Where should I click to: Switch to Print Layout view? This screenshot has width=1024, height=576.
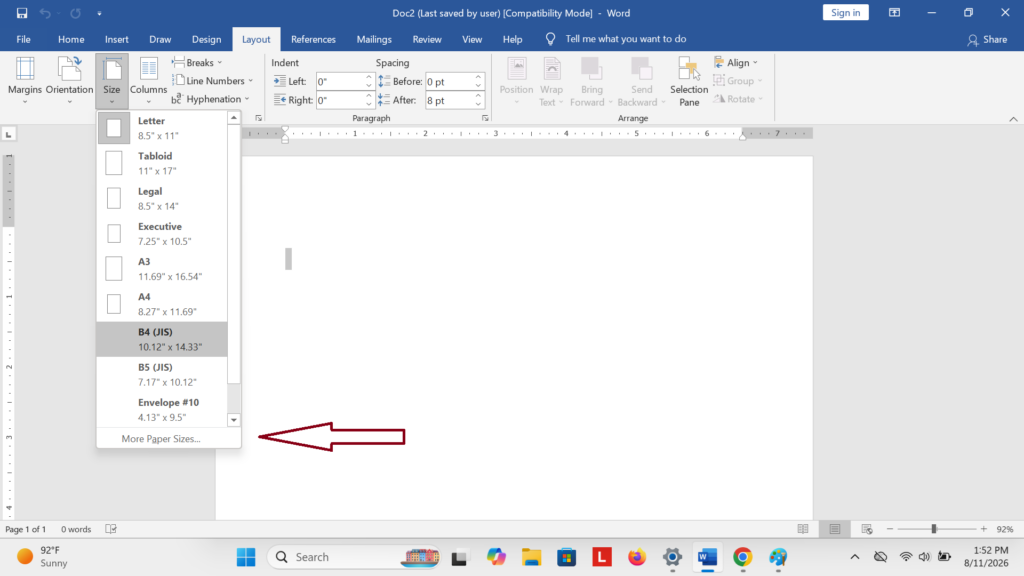[835, 529]
